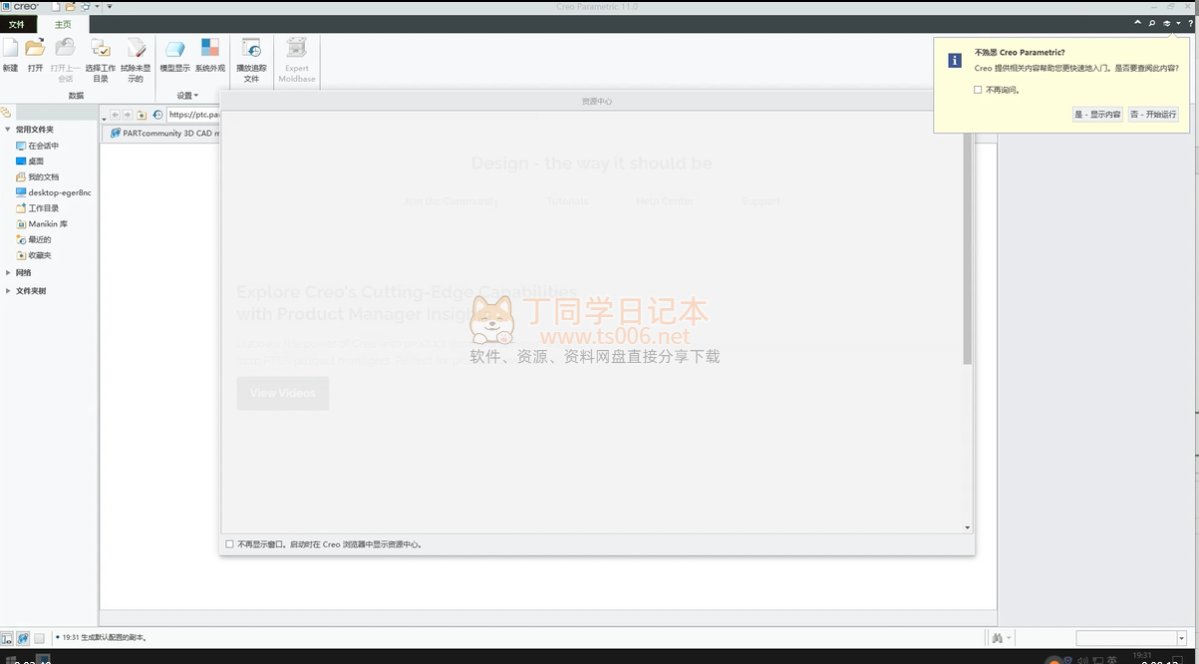
Task: Minimize the ribbon with up chevron
Action: click(1138, 24)
